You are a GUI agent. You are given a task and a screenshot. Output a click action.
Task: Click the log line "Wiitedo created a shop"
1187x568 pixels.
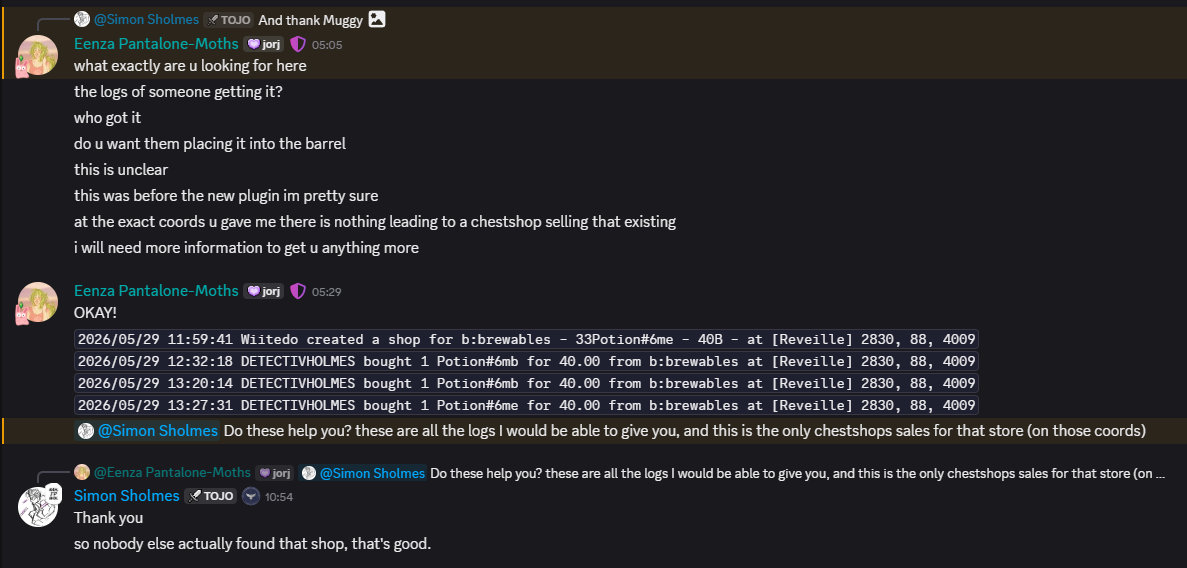click(526, 339)
